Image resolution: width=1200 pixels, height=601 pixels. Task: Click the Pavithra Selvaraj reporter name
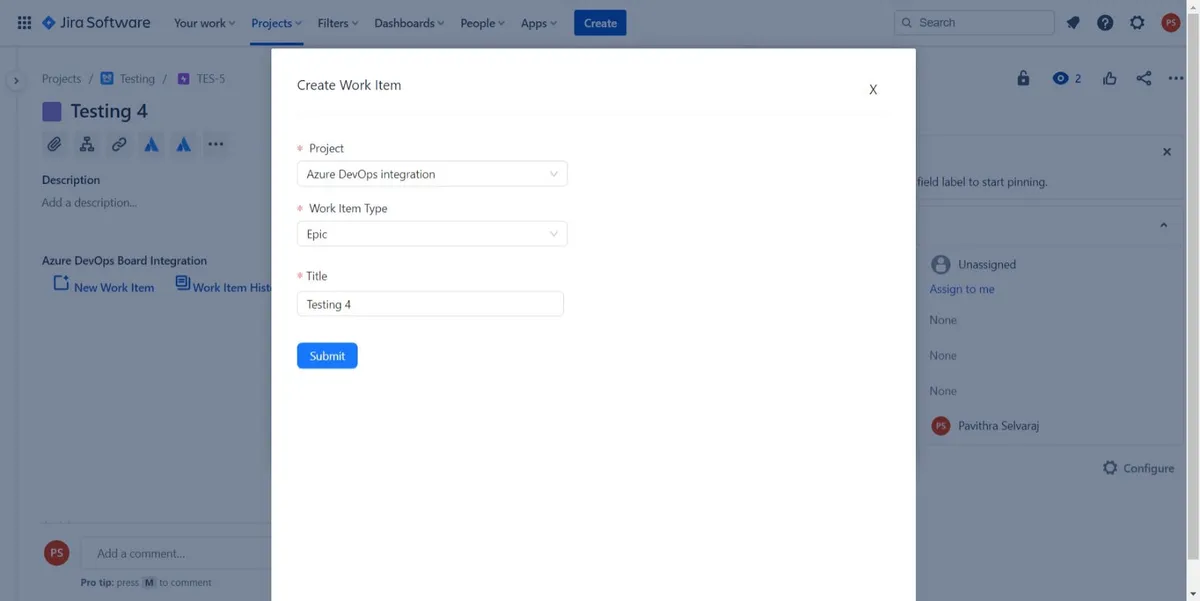pos(999,425)
